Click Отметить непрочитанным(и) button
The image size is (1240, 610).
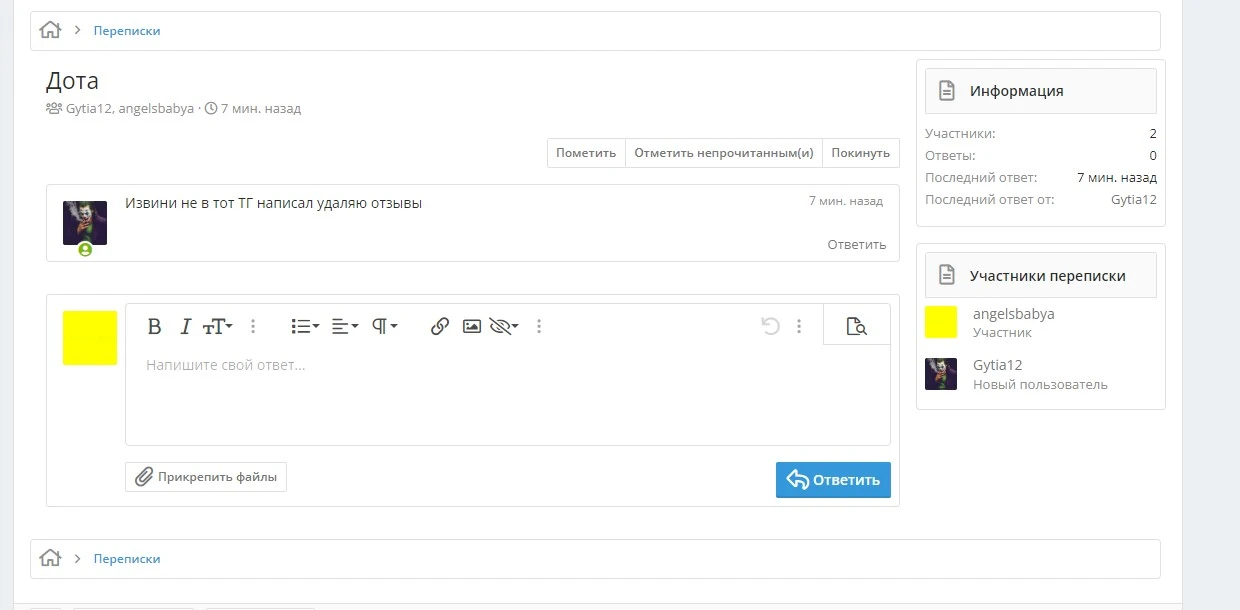click(724, 153)
